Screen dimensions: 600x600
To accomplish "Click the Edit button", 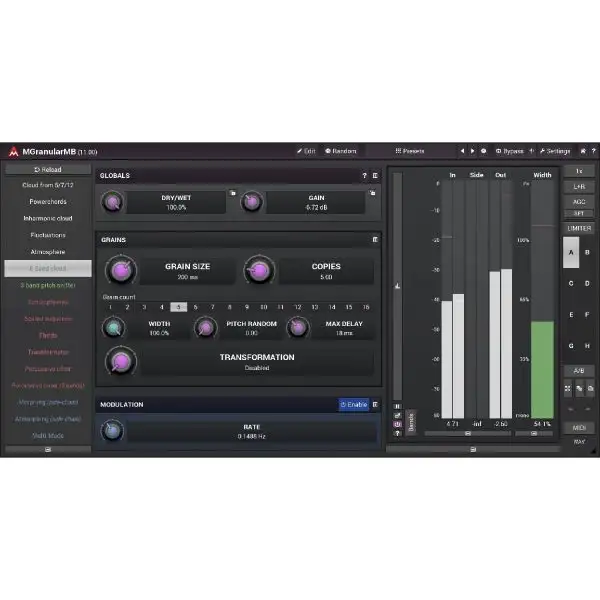I will click(x=306, y=151).
